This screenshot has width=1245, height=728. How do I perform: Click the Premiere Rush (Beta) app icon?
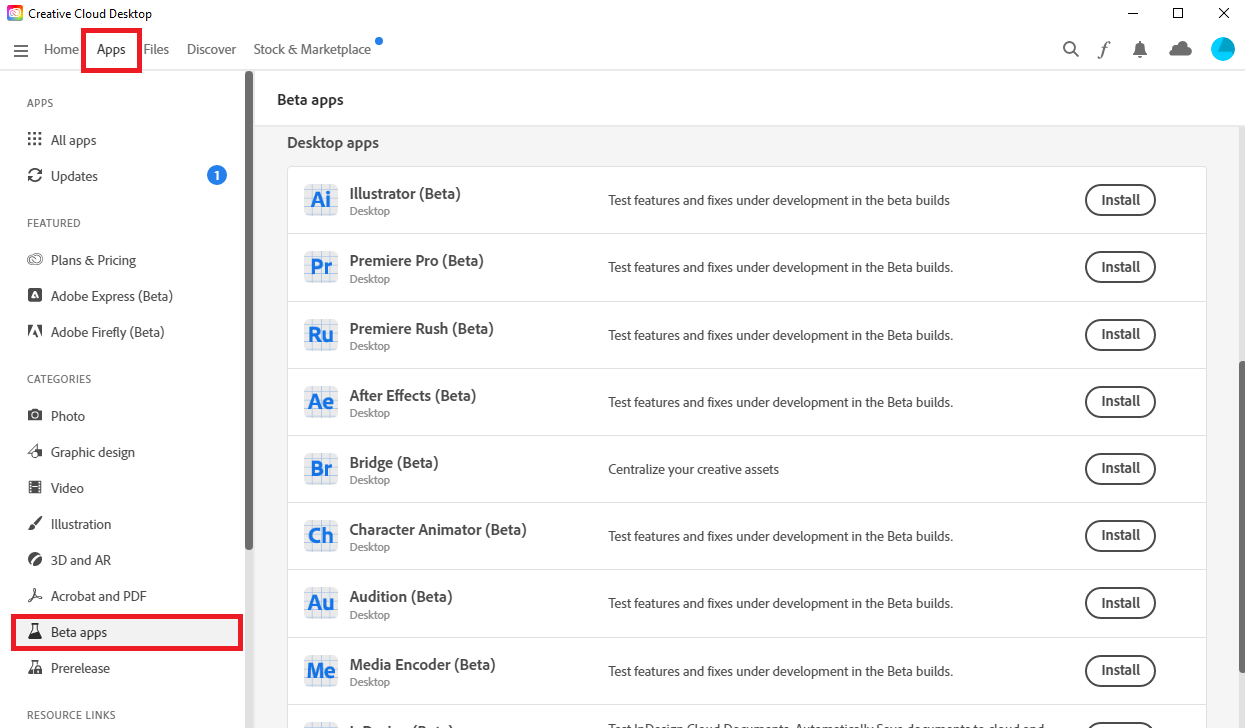pyautogui.click(x=321, y=334)
